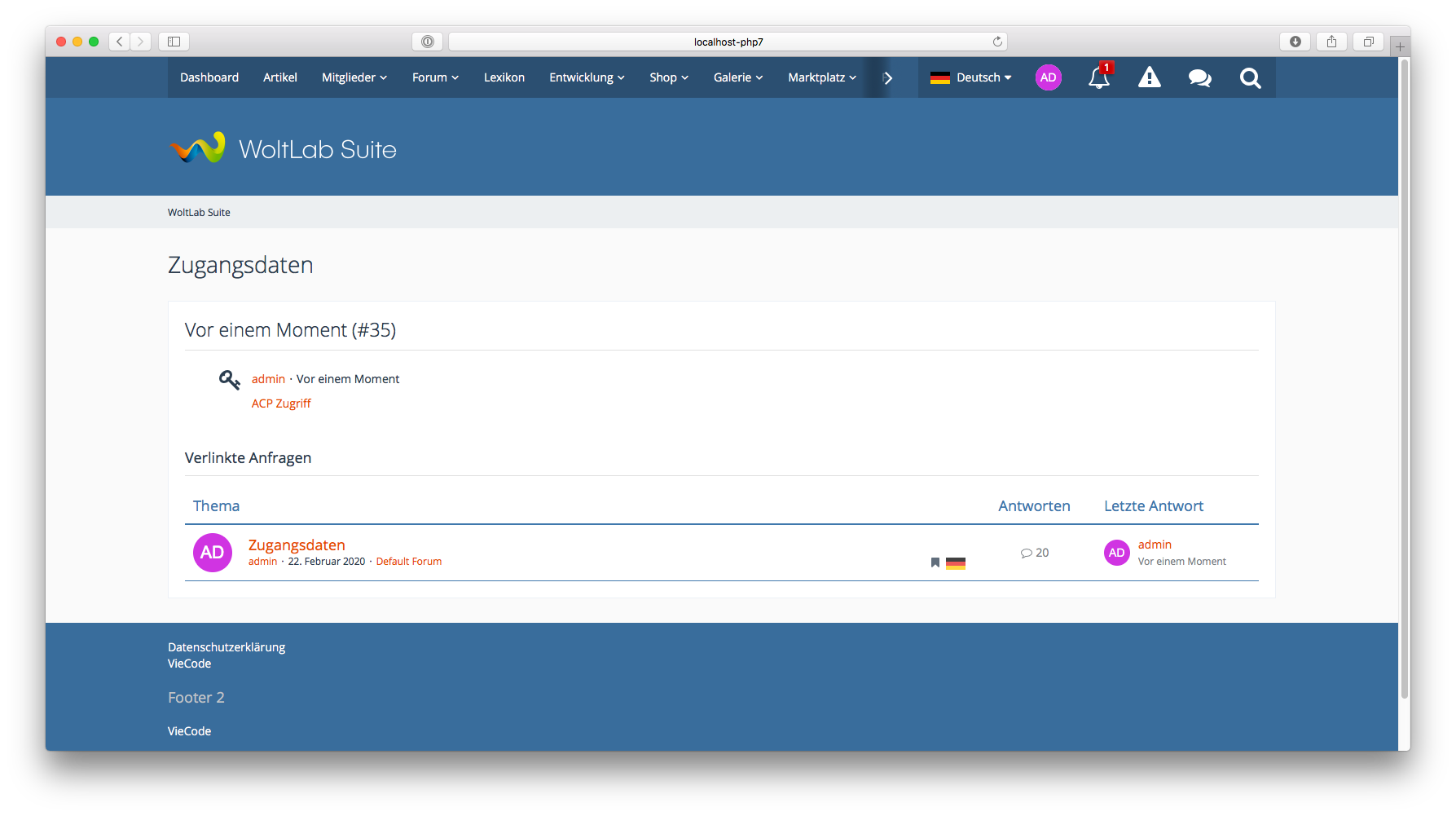1456x816 pixels.
Task: Click the moderation warning triangle icon
Action: click(1149, 77)
